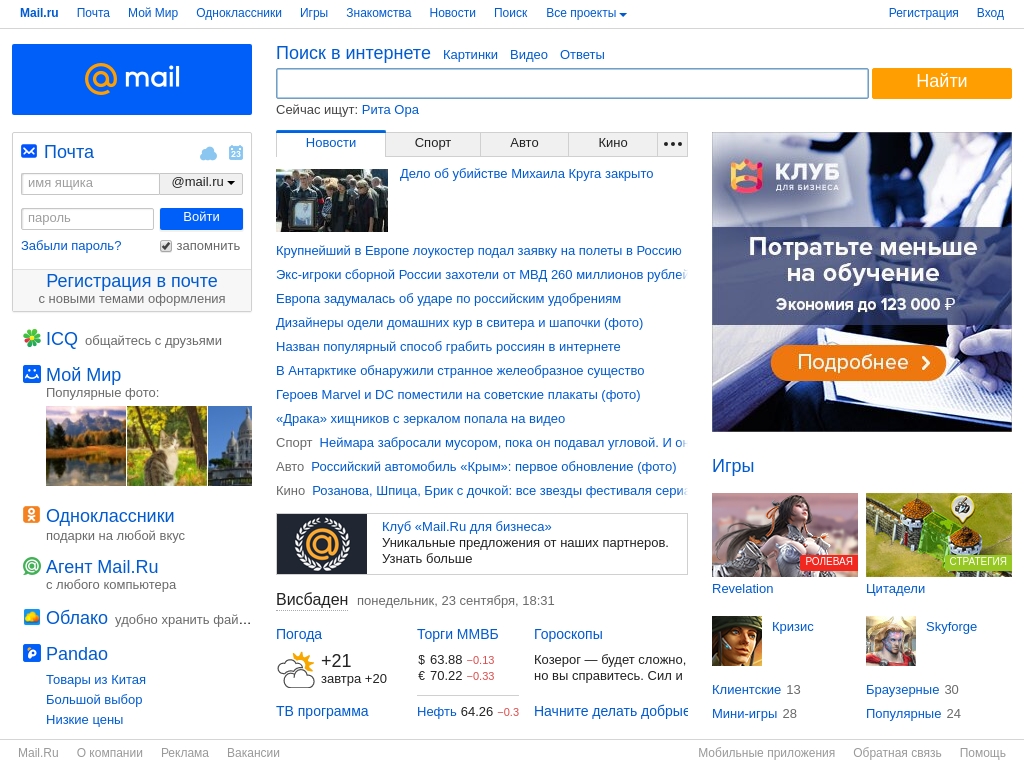This screenshot has height=768, width=1024.
Task: Click the weather cloud-sun icon
Action: [x=296, y=669]
